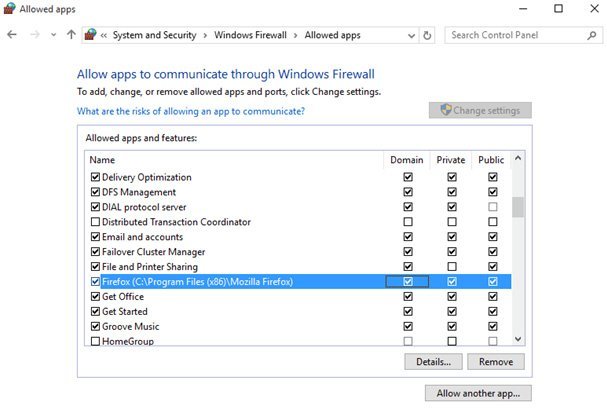
Task: Refresh the Allowed apps page
Action: 428,35
